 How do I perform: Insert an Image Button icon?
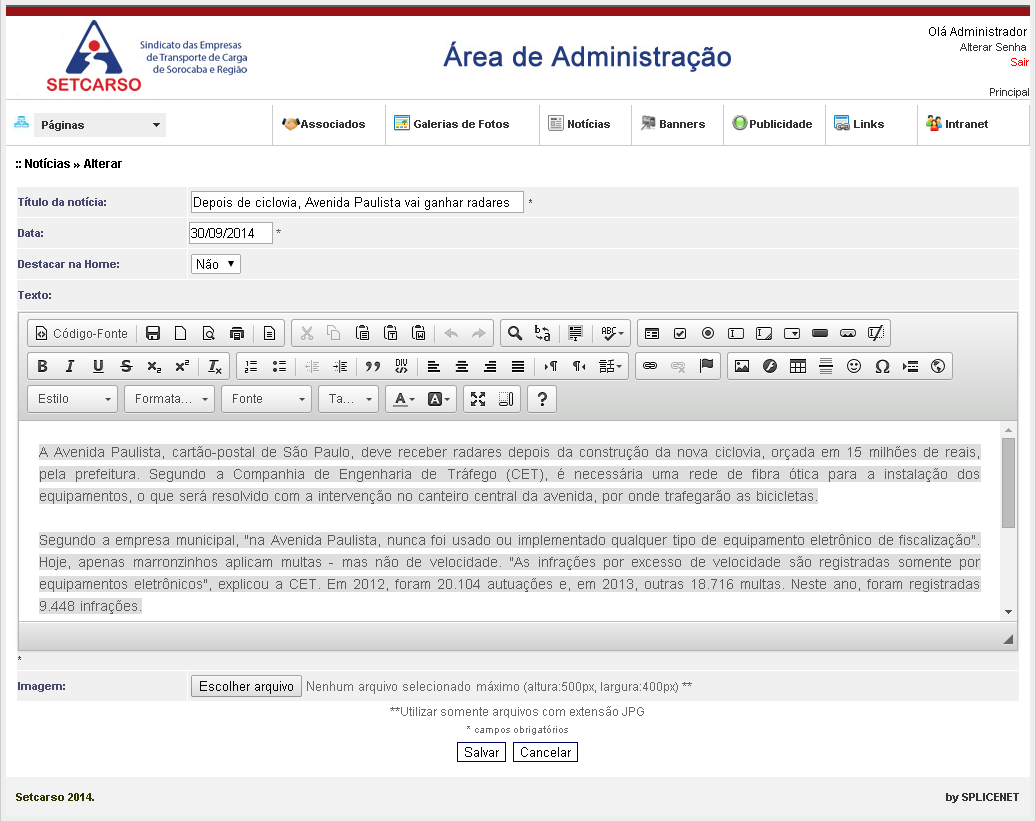(x=848, y=334)
